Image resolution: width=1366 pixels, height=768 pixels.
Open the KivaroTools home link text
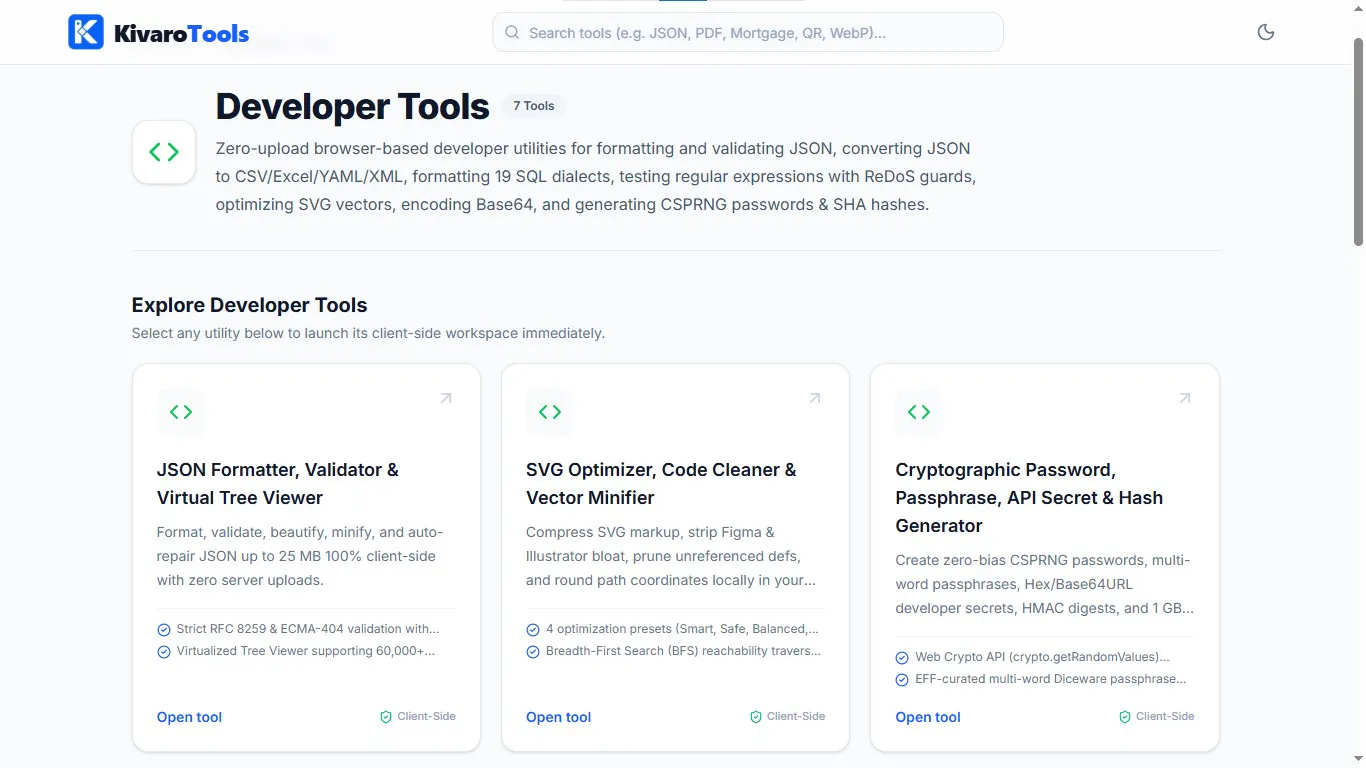181,33
